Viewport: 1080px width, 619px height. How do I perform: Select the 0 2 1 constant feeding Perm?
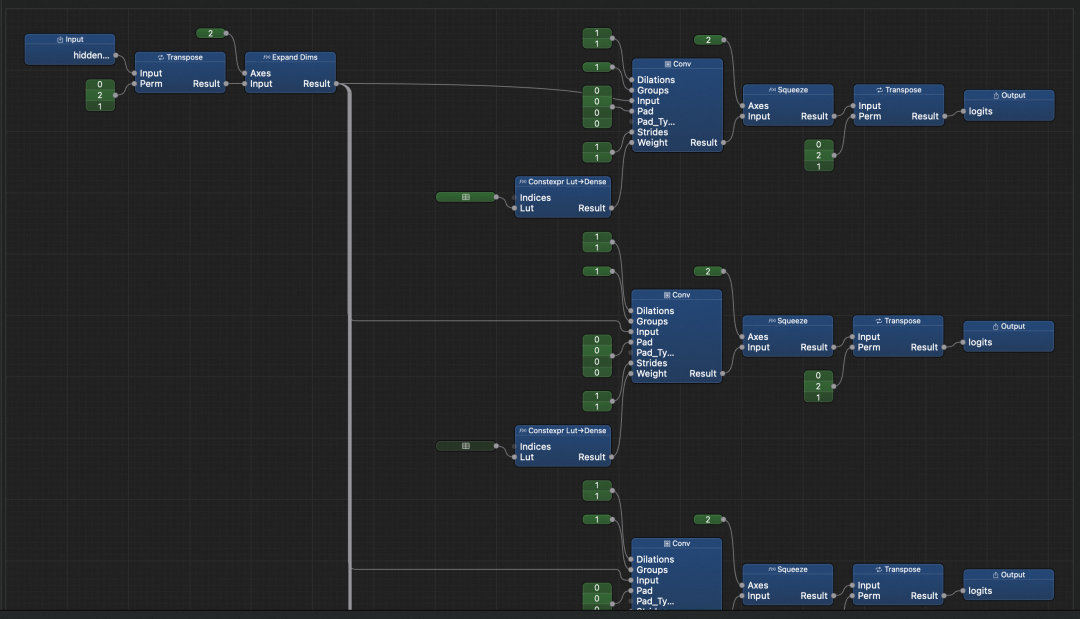coord(100,95)
